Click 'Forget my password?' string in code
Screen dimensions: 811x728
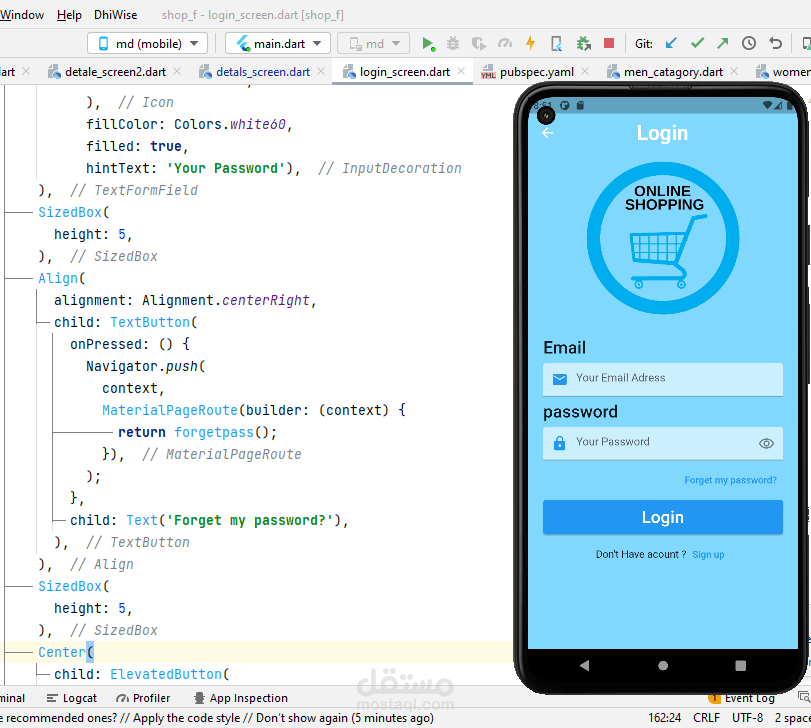click(x=249, y=520)
